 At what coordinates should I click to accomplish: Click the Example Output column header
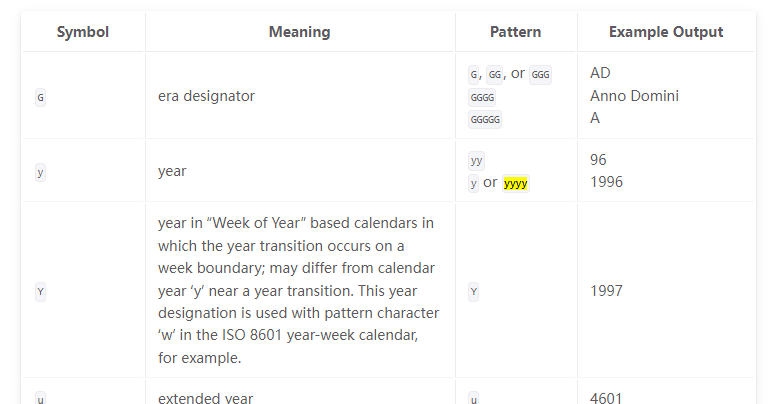tap(666, 32)
